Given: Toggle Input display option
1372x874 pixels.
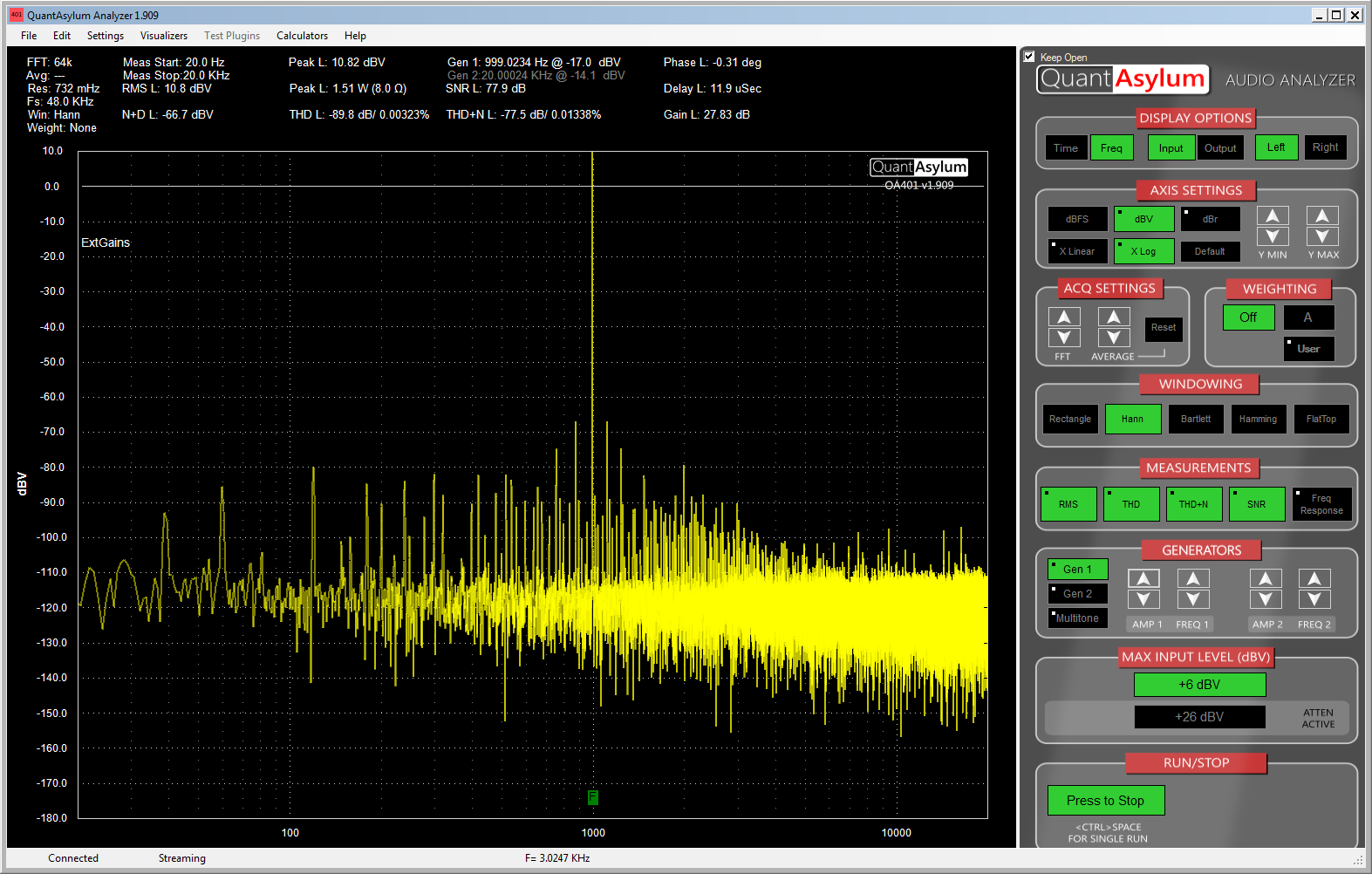Looking at the screenshot, I should tap(1171, 148).
